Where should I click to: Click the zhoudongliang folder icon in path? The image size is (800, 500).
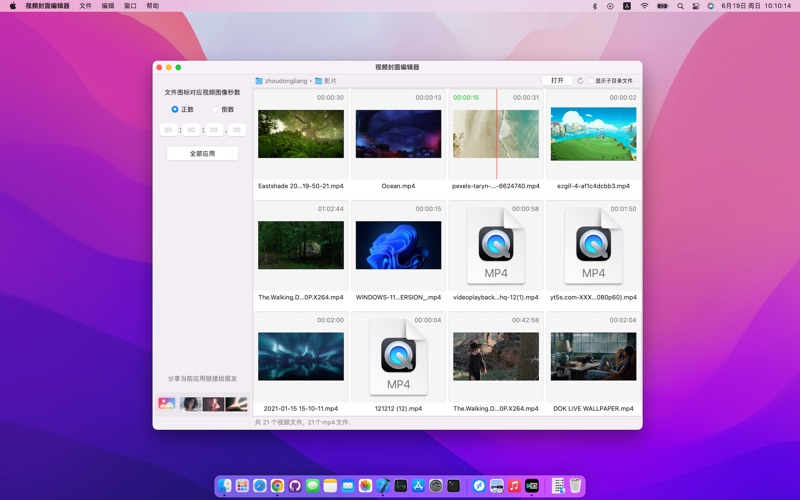pos(259,80)
